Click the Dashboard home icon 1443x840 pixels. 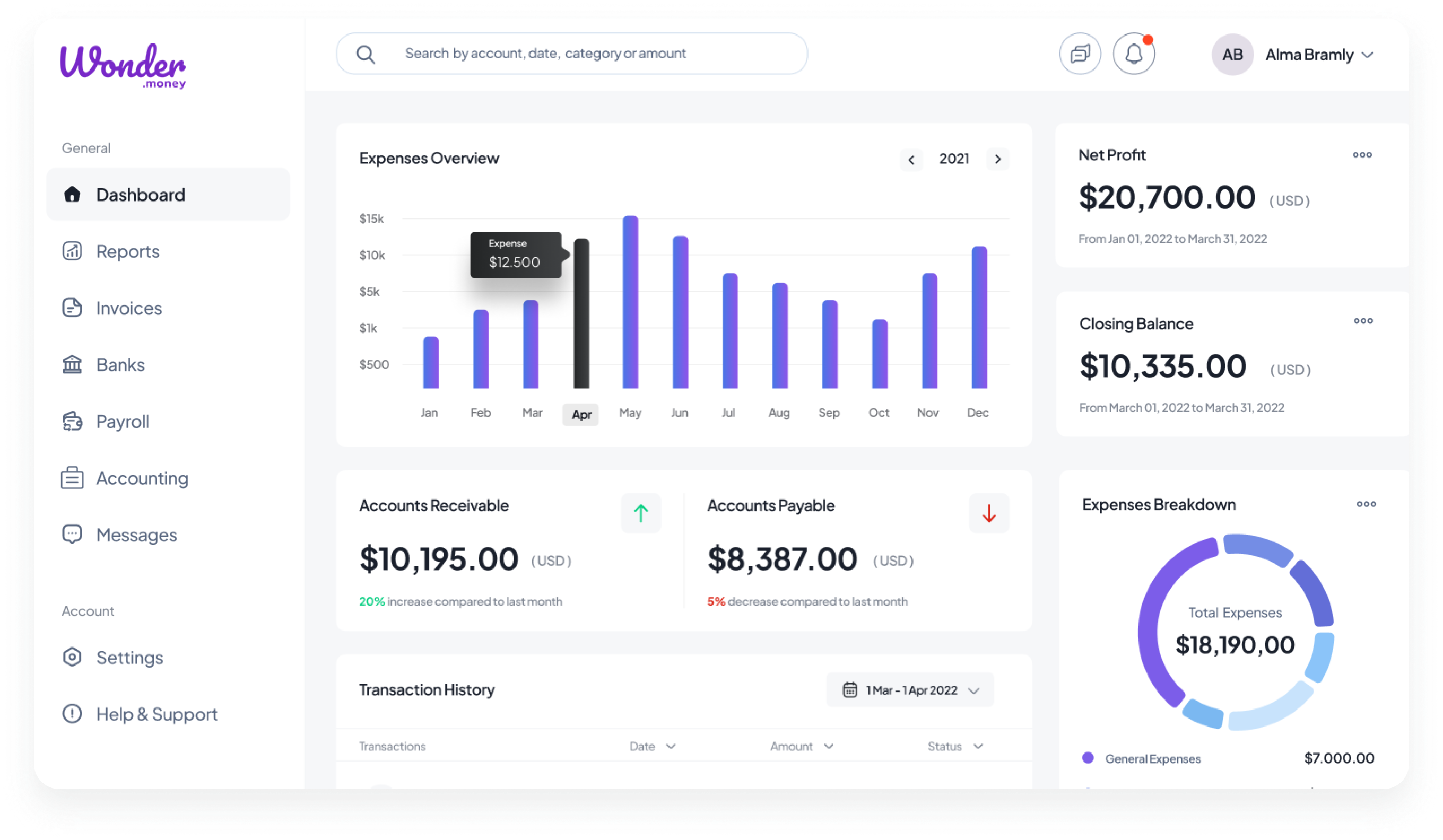tap(72, 195)
